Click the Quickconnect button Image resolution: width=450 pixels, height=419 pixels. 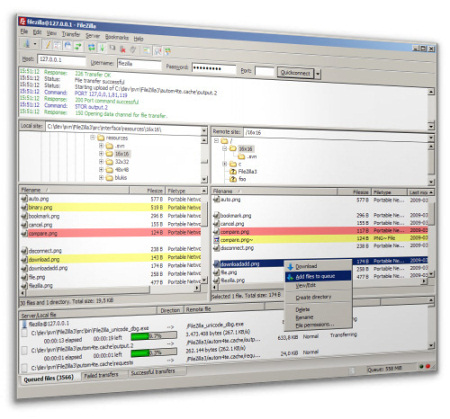point(295,73)
